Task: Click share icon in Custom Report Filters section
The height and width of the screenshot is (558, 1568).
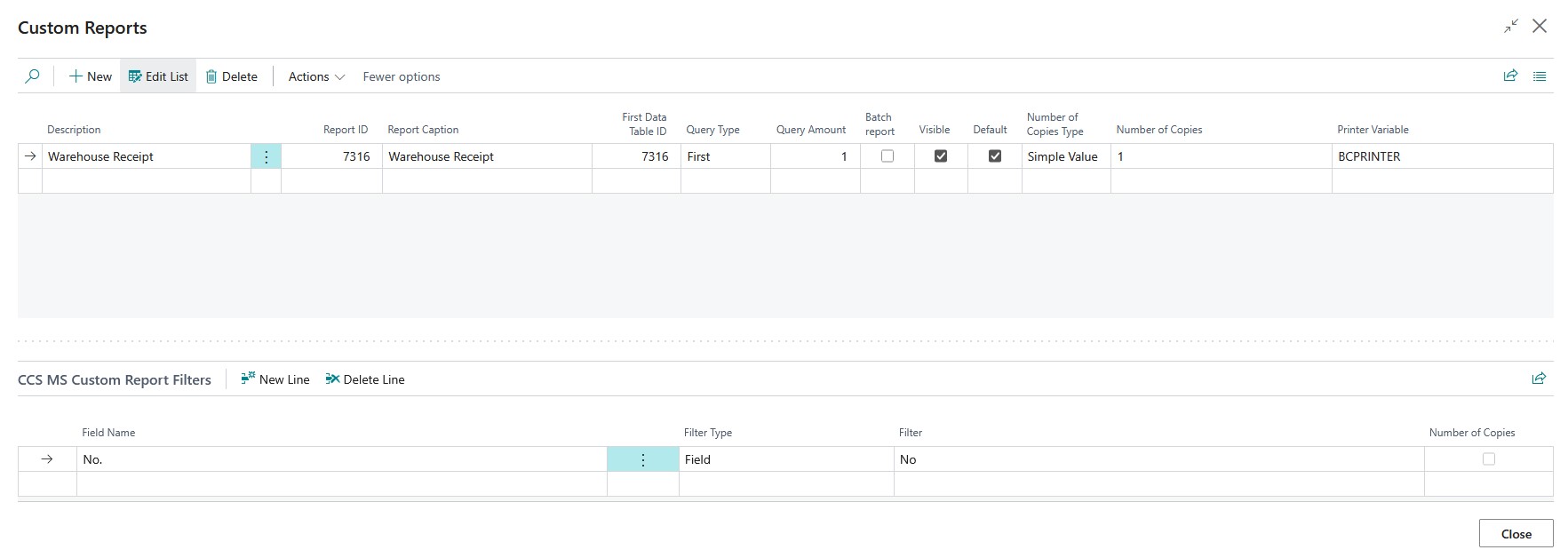Action: pyautogui.click(x=1539, y=379)
